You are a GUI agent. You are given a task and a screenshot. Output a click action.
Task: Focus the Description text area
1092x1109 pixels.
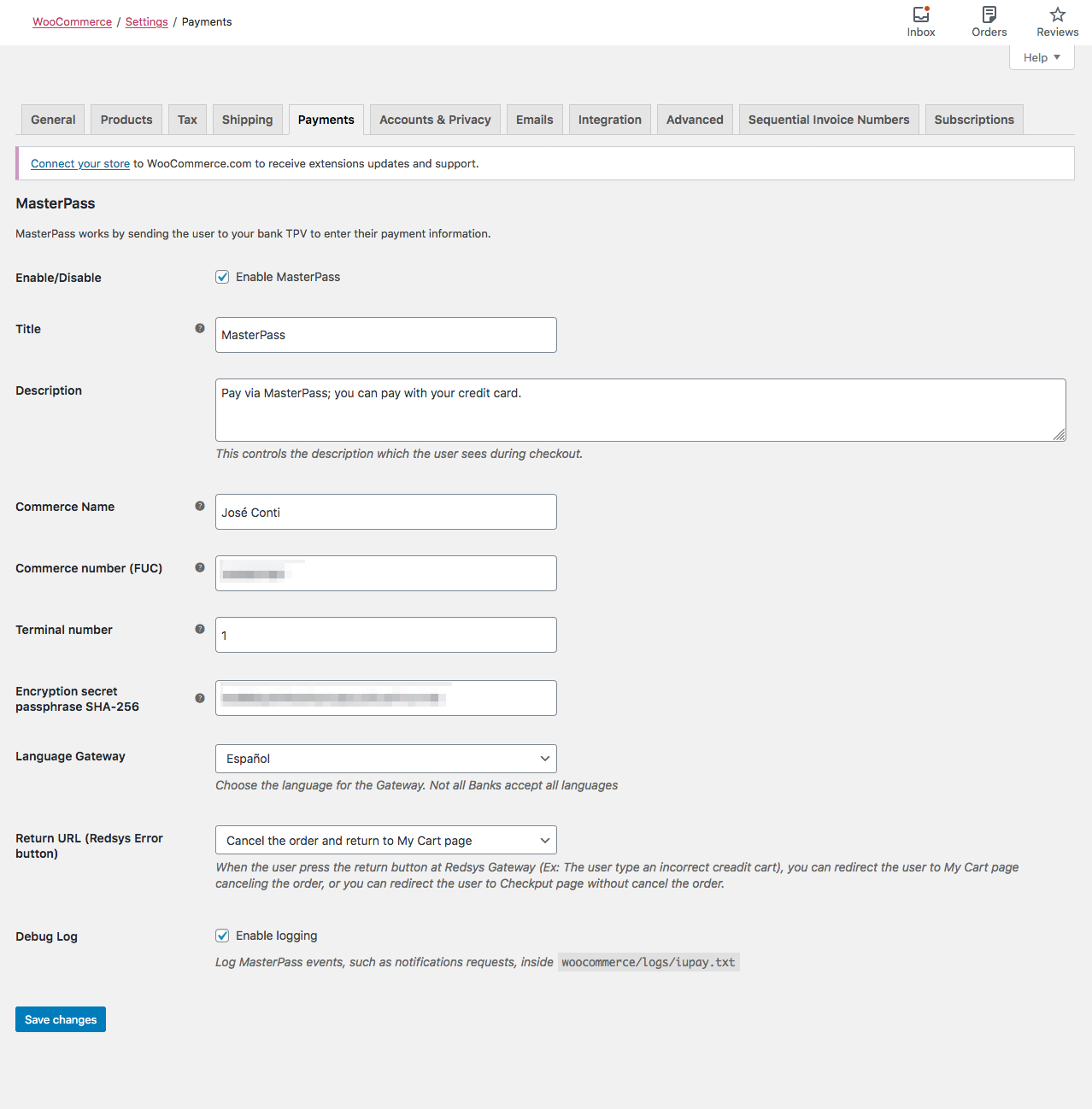pyautogui.click(x=641, y=410)
